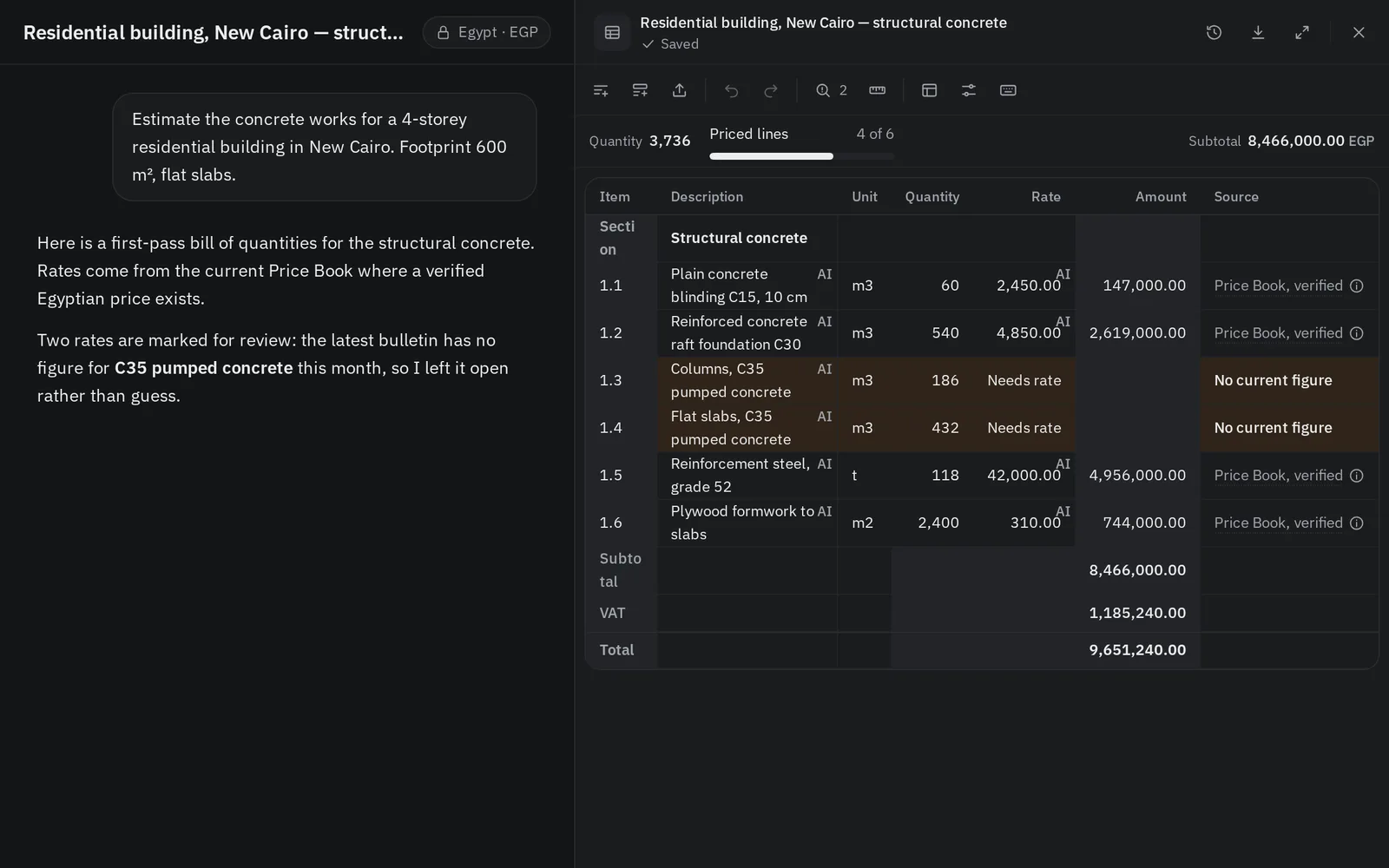The height and width of the screenshot is (868, 1389).
Task: Click the Egypt · EGP locale badge
Action: tap(486, 32)
